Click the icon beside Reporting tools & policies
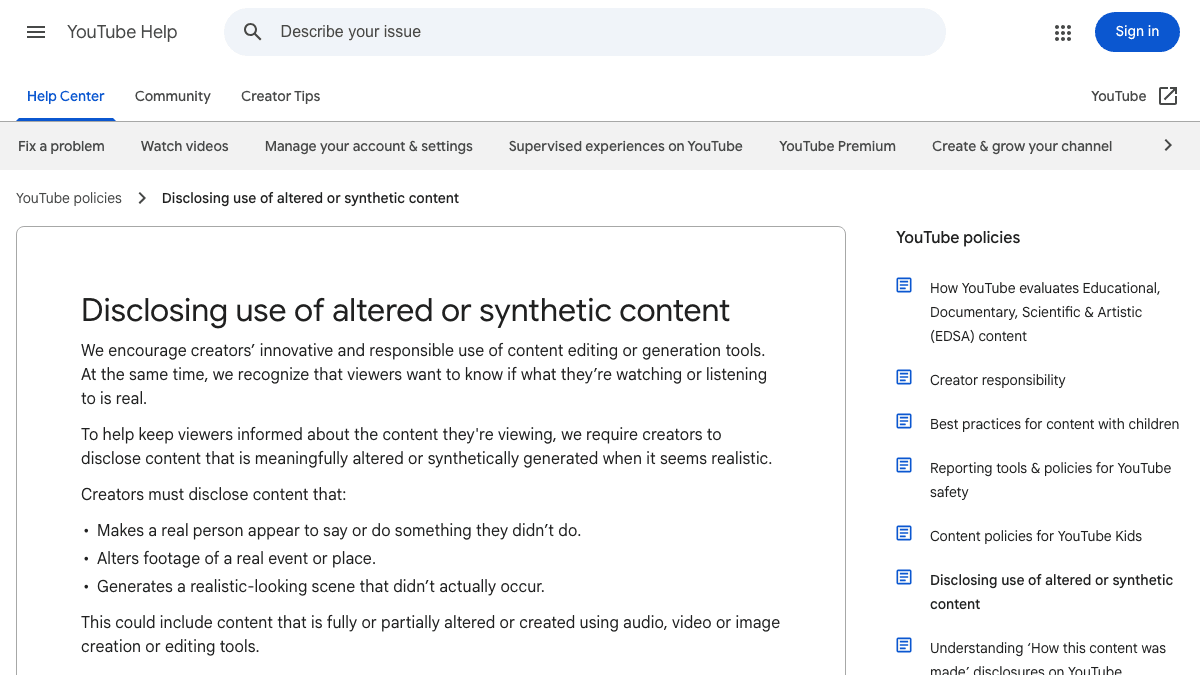Screen dimensions: 1200x675 coord(904,466)
